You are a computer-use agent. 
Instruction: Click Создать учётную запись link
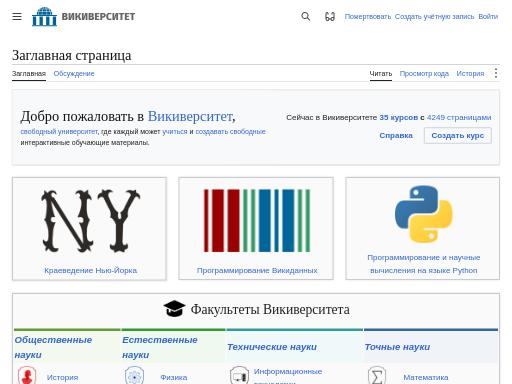[x=434, y=16]
